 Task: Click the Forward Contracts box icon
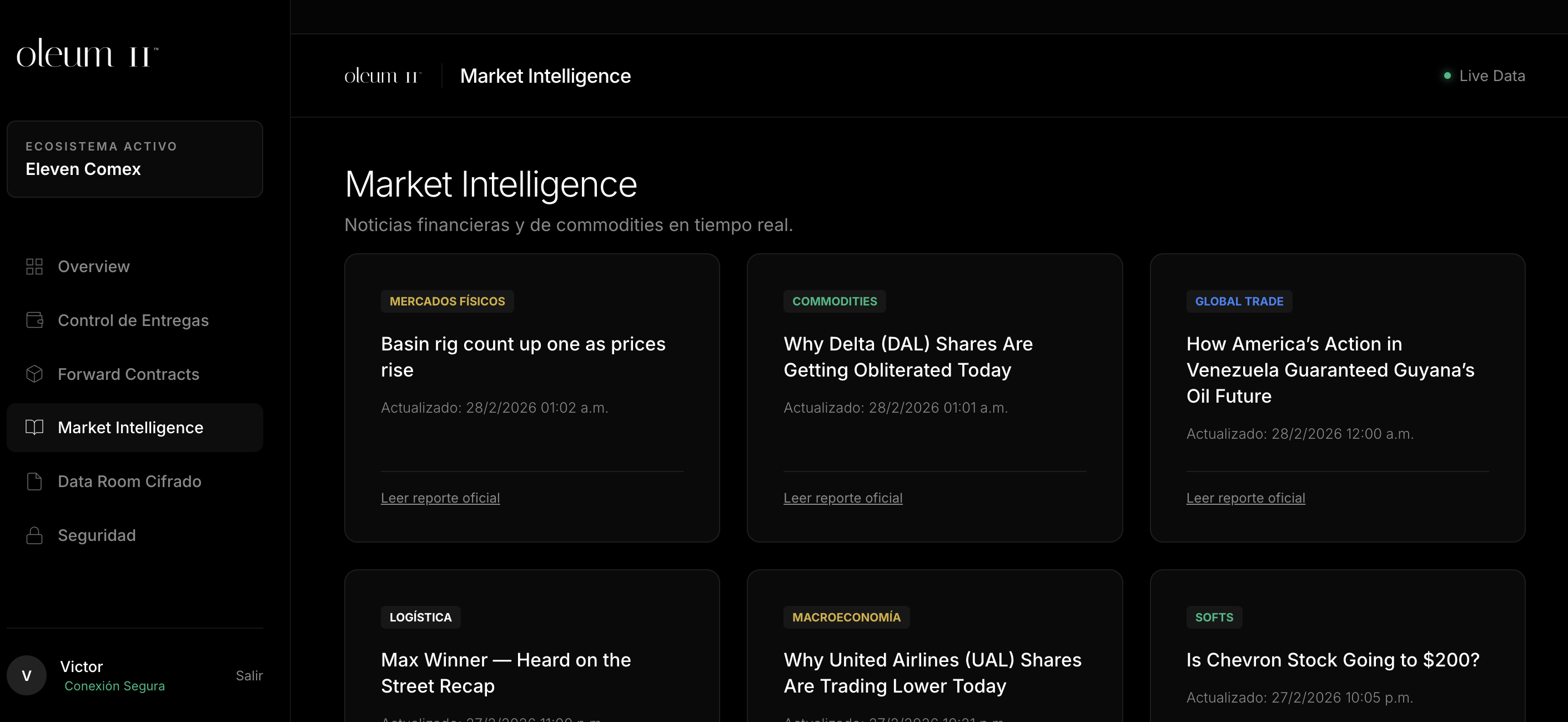pos(34,374)
